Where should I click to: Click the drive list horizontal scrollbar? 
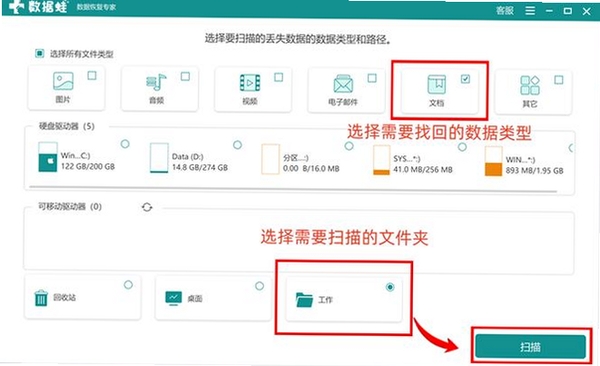point(293,189)
